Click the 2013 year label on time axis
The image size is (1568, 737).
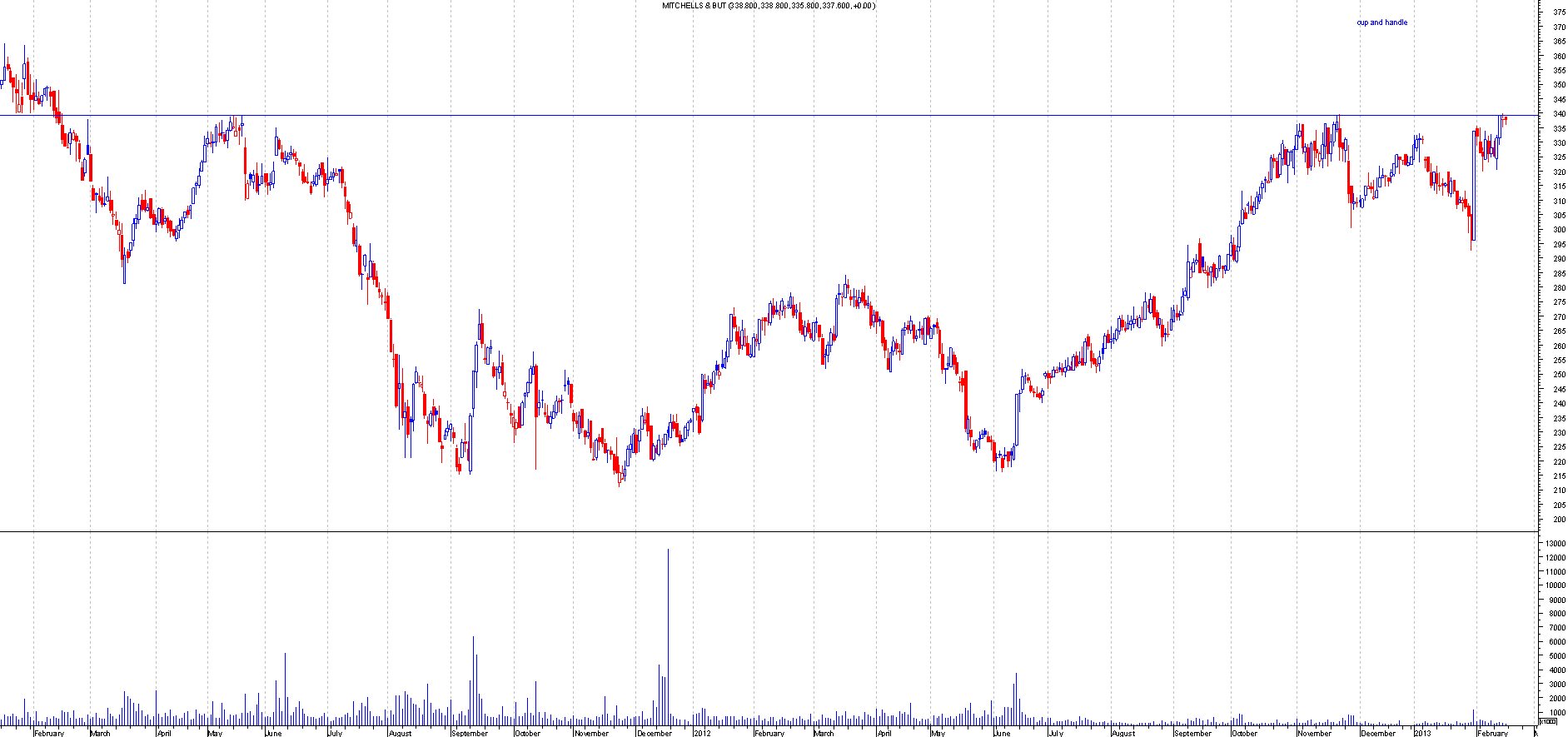pyautogui.click(x=1423, y=733)
